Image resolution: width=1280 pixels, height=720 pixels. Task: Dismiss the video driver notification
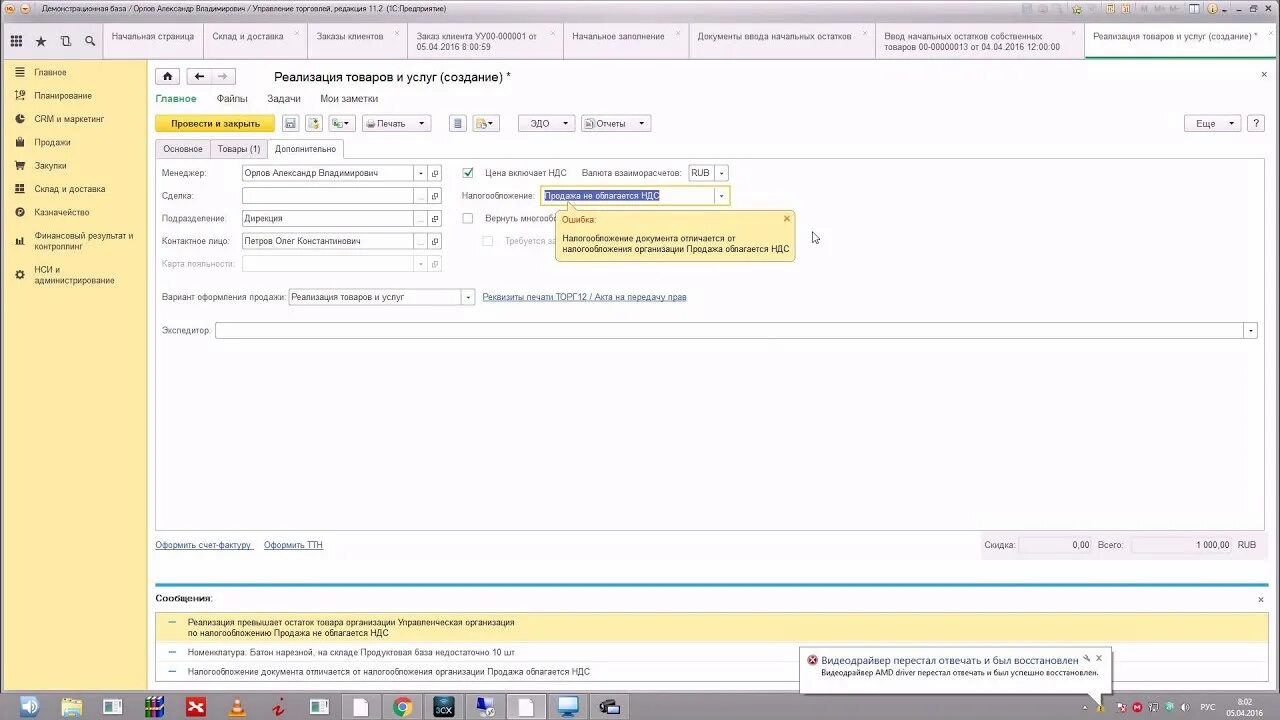coord(1099,658)
